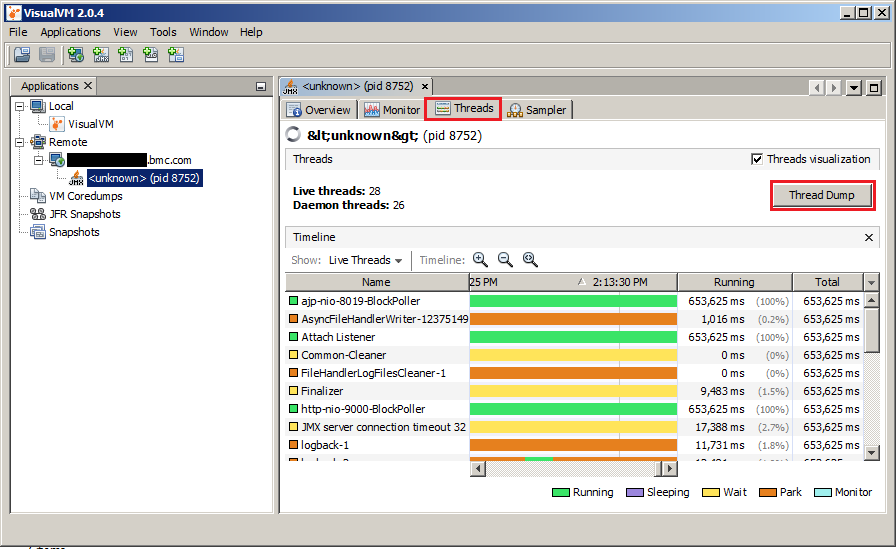This screenshot has width=896, height=549.
Task: Click the timeline horizontal scroll left arrow
Action: (478, 469)
